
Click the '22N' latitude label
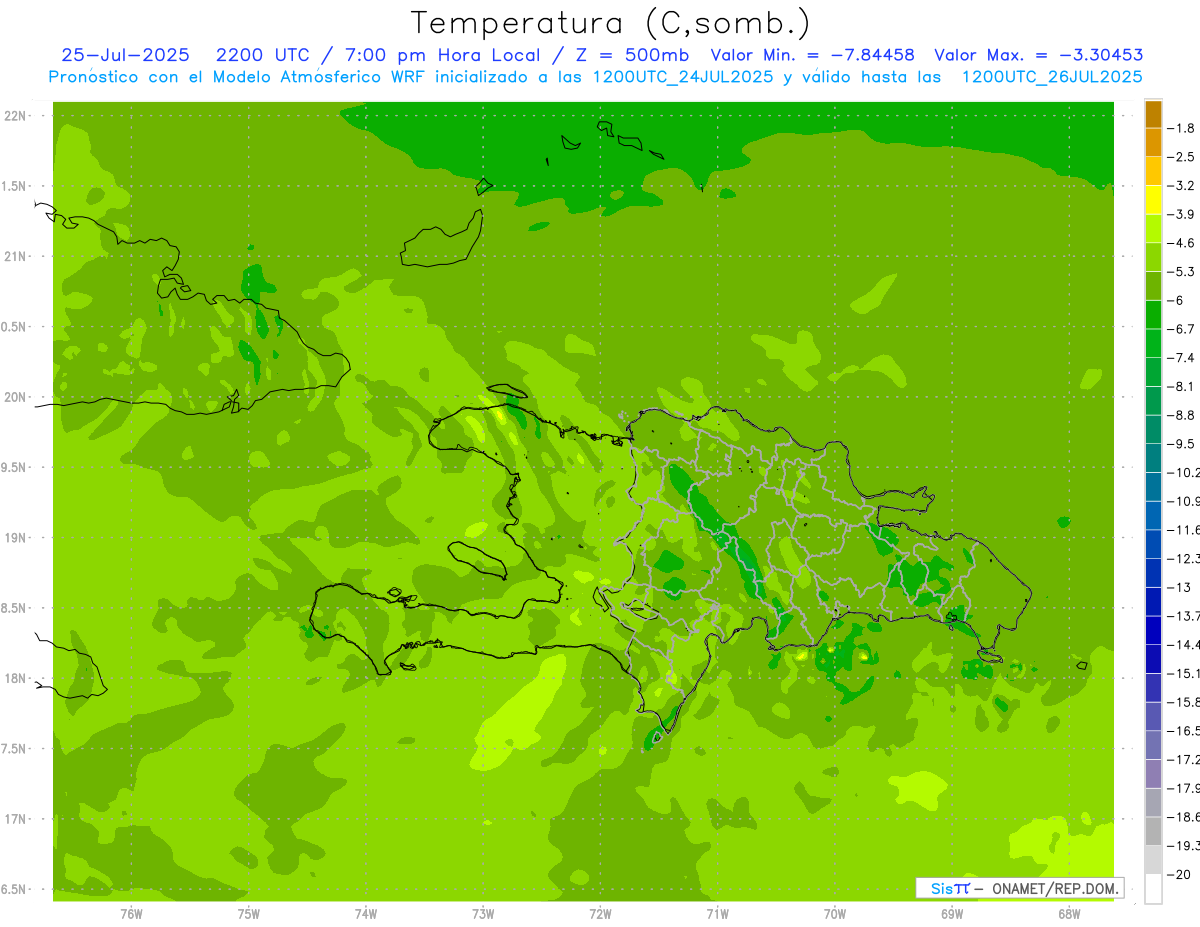[x=14, y=116]
